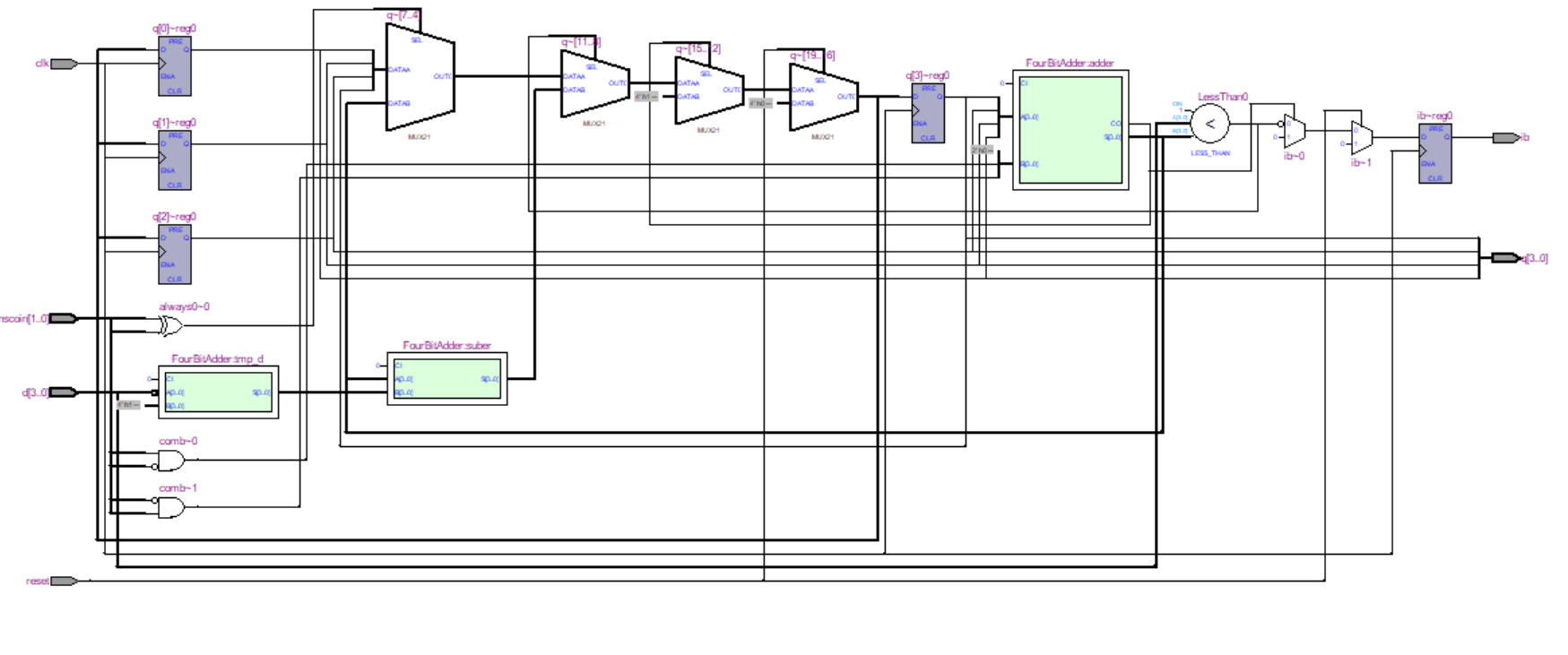Screen dimensions: 1568x655
Task: Click the ib~reg0 output register
Action: [1434, 153]
